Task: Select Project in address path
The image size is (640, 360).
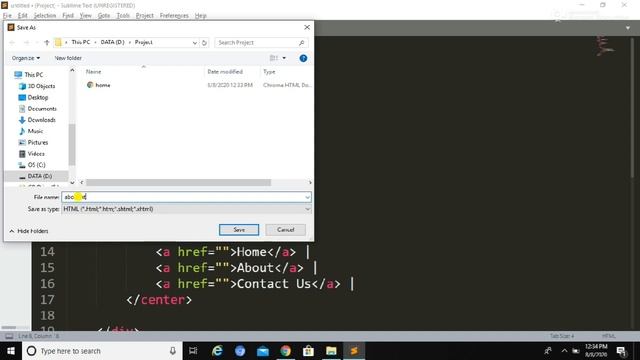Action: [144, 42]
